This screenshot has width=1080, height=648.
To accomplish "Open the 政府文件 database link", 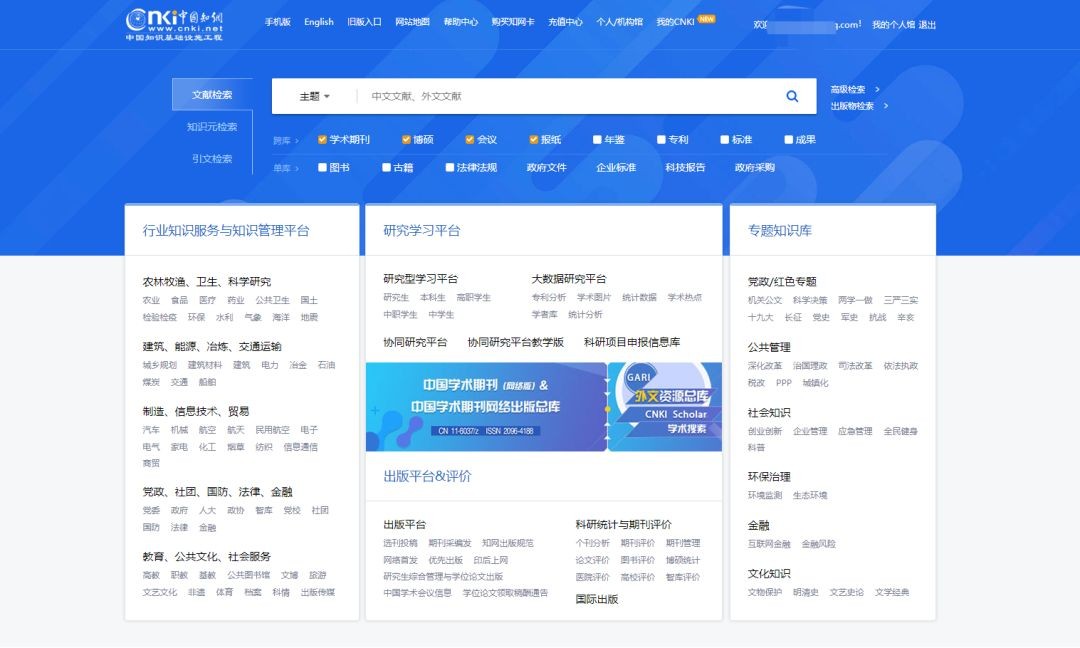I will (546, 167).
